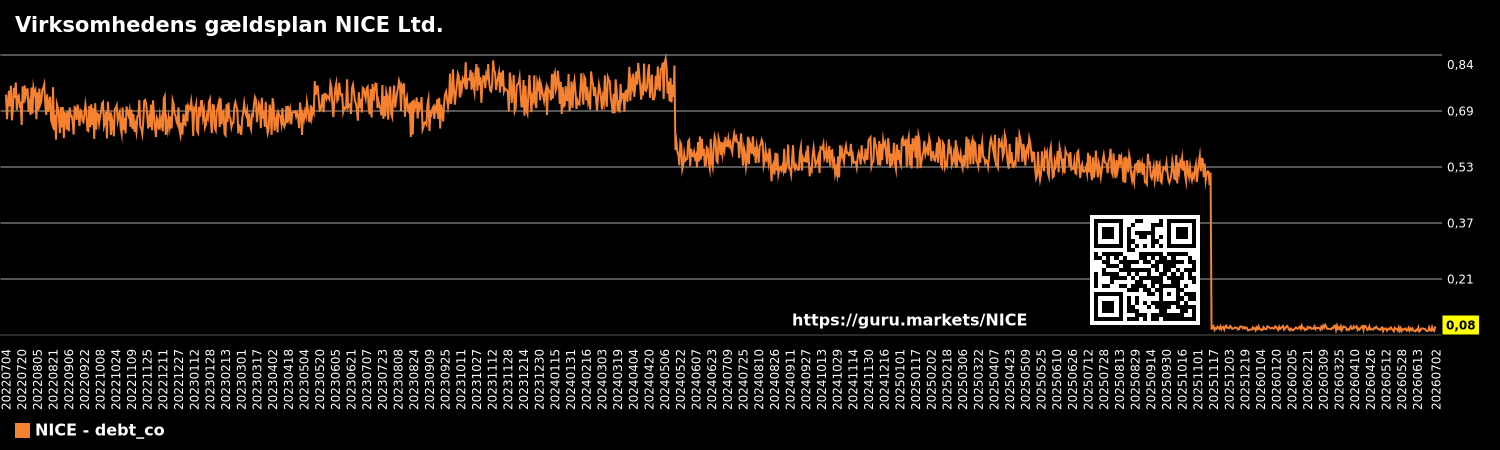Screen dimensions: 1500x450
Task: Click the 20250407 date on x-axis
Action: click(995, 378)
